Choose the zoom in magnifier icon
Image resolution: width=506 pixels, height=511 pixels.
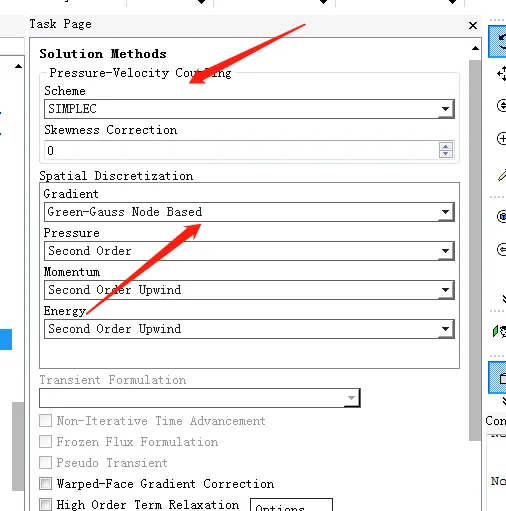point(502,138)
